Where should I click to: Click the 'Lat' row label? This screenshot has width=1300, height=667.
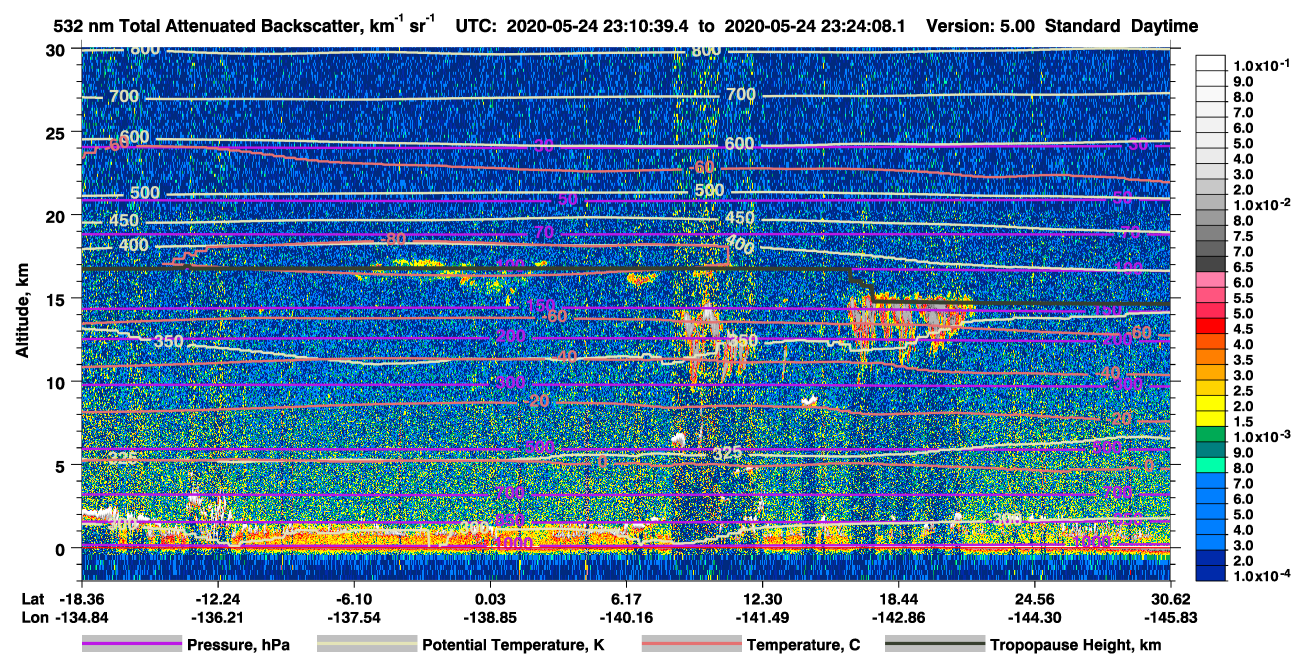click(x=32, y=598)
